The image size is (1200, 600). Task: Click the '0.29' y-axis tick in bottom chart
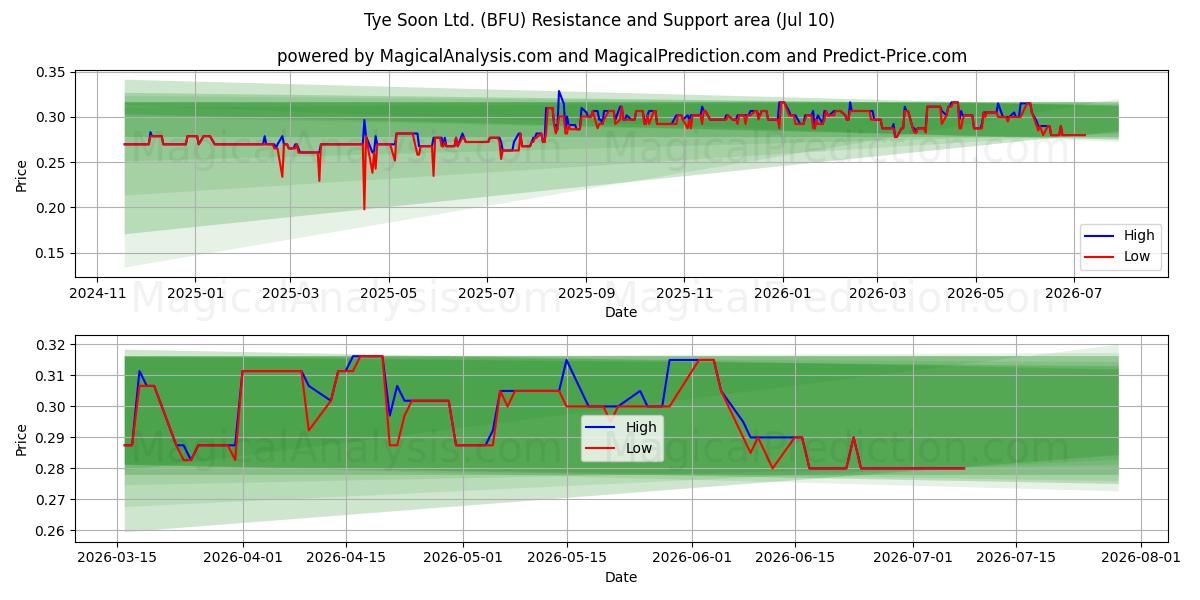pos(51,438)
